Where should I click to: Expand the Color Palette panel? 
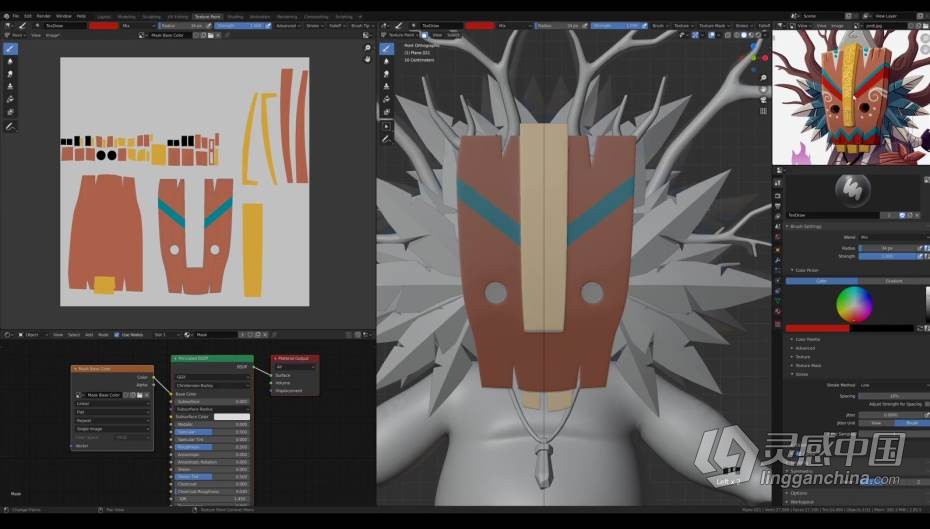tap(807, 339)
